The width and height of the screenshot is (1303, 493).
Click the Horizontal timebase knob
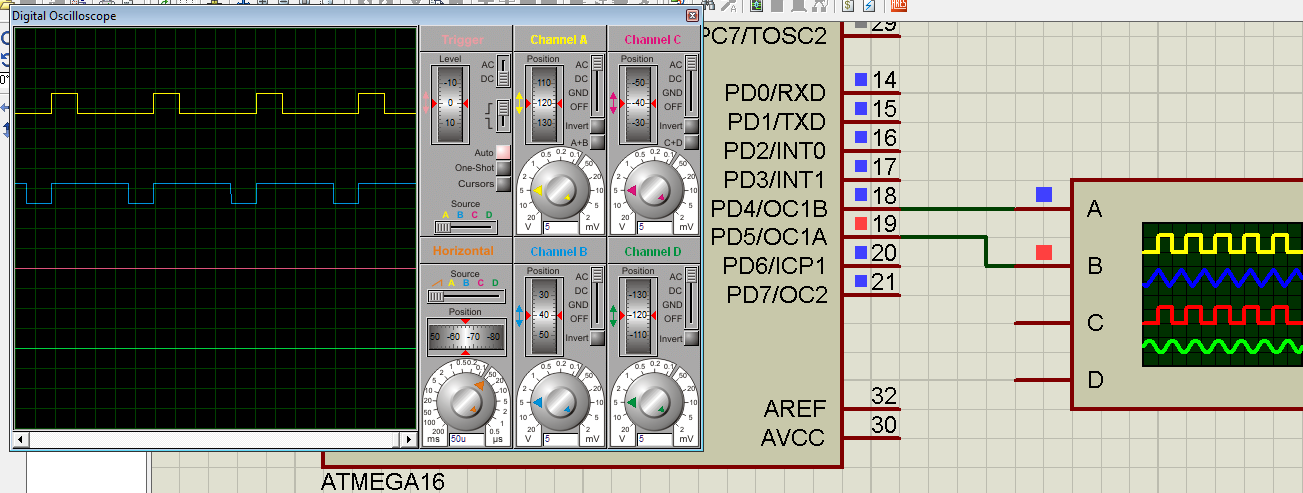(x=465, y=402)
